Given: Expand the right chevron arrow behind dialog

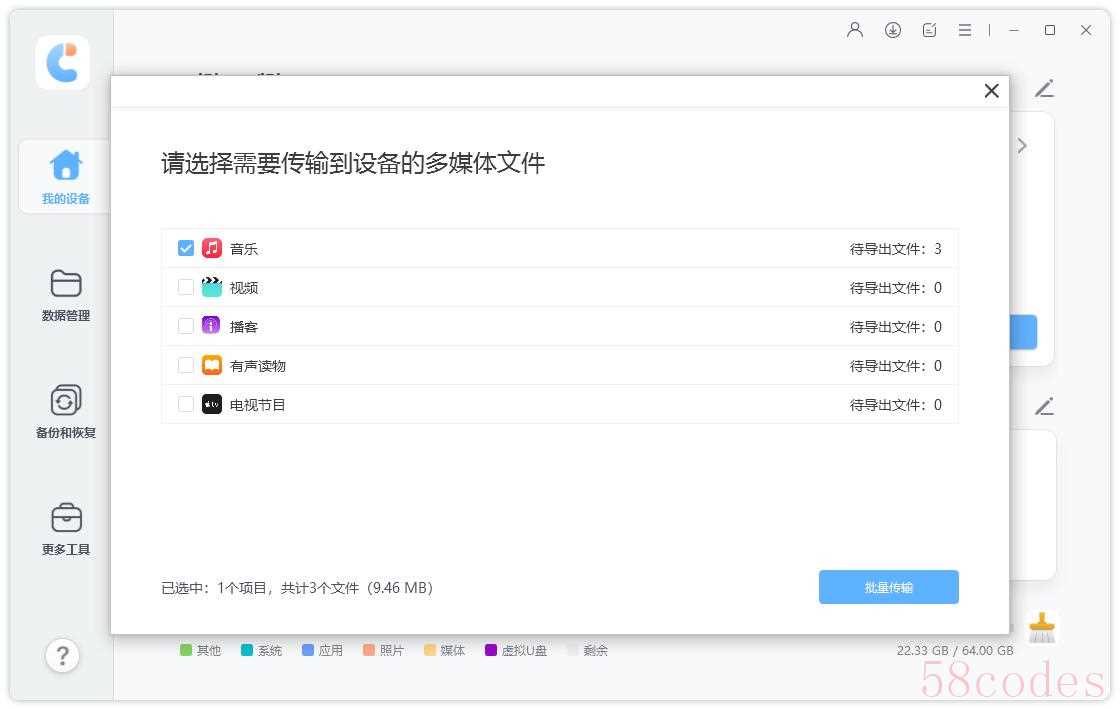Looking at the screenshot, I should click(1022, 146).
